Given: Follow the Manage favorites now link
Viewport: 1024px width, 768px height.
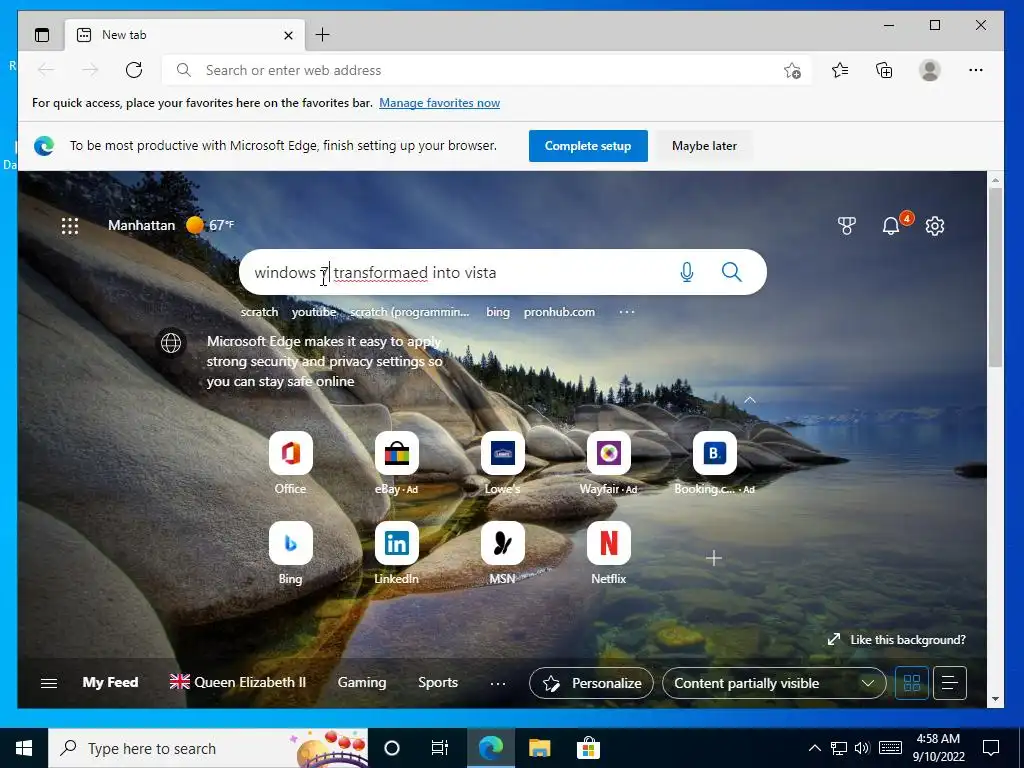Looking at the screenshot, I should coord(440,103).
